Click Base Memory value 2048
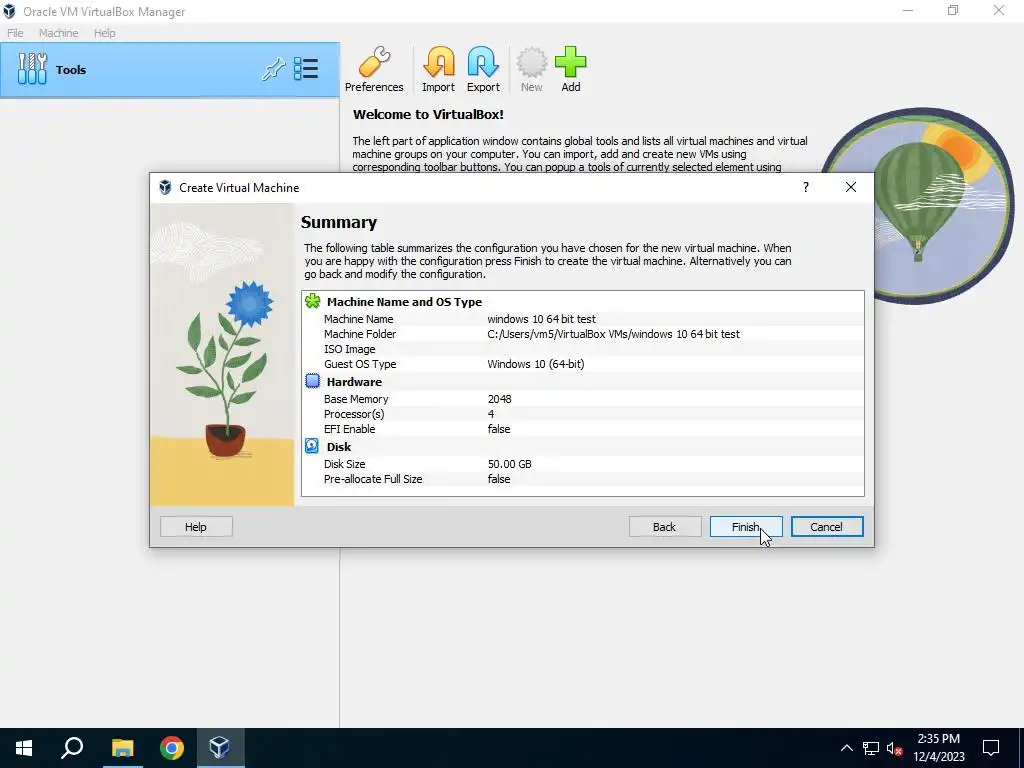 (500, 398)
